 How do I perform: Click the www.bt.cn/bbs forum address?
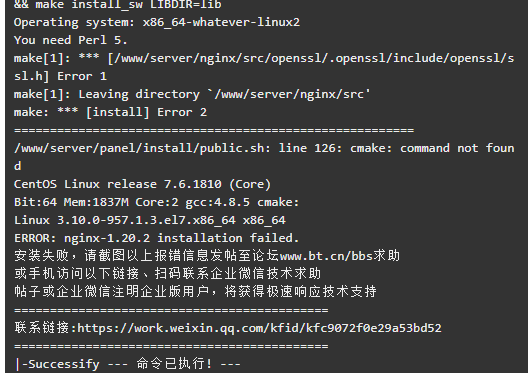(326, 256)
